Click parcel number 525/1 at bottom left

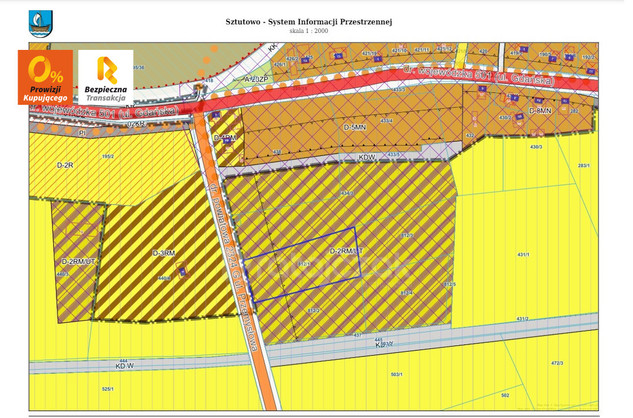108,388
